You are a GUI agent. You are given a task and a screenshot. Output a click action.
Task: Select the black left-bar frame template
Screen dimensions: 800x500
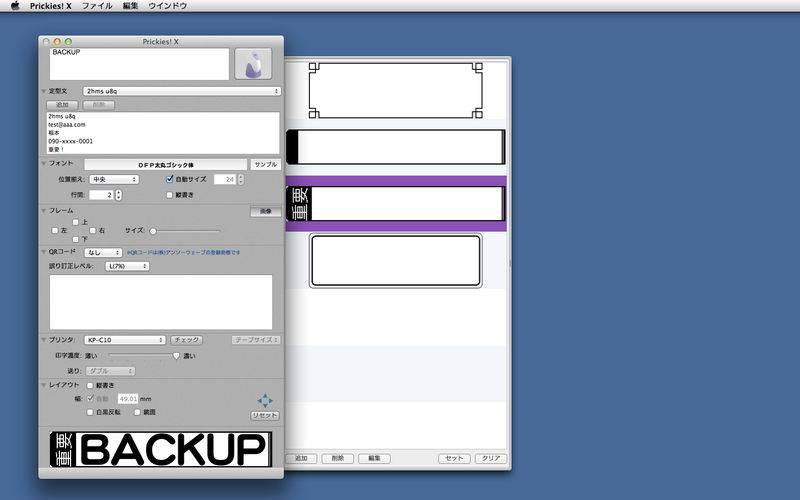395,147
